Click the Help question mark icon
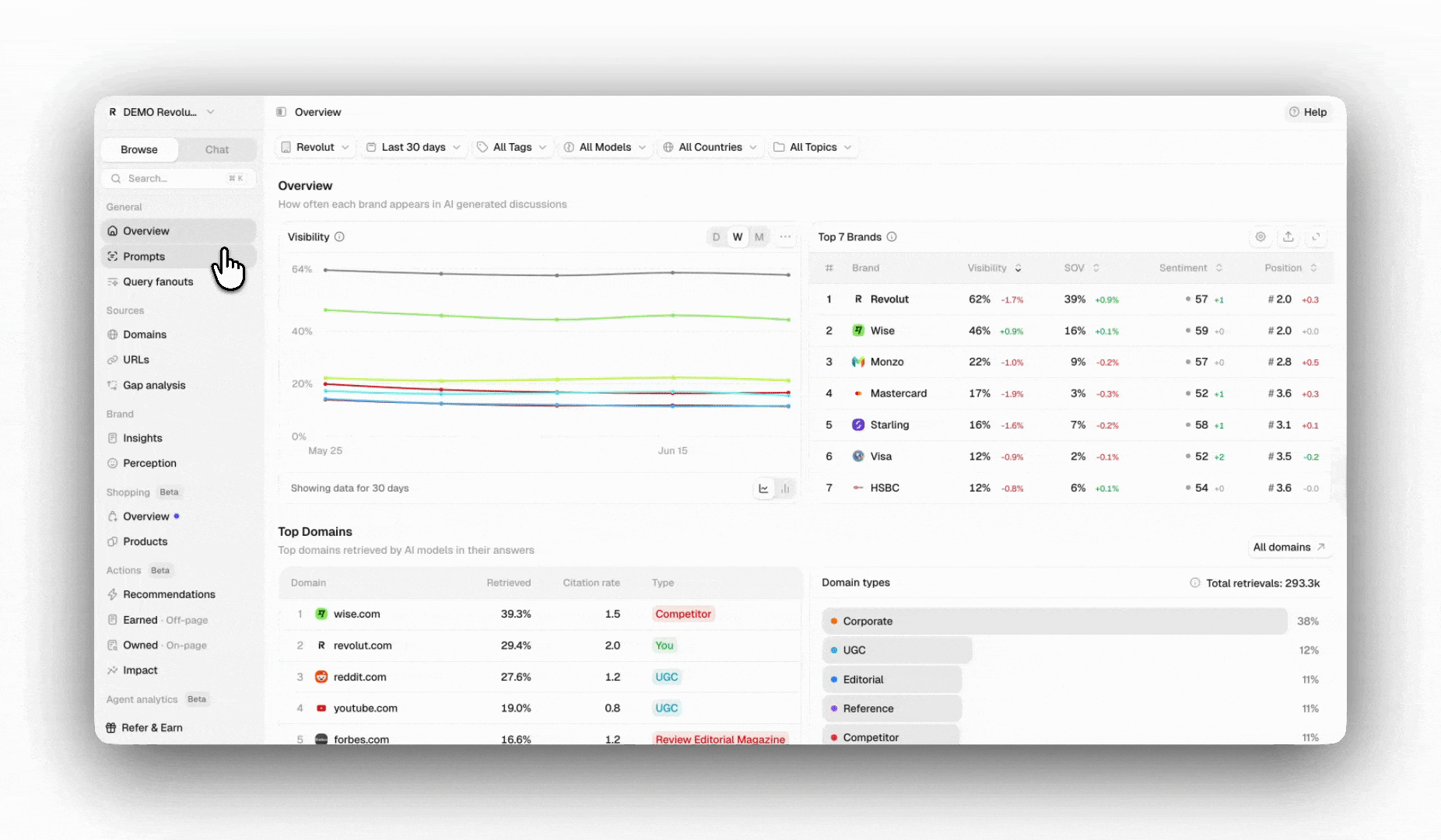Viewport: 1441px width, 840px height. [1295, 112]
